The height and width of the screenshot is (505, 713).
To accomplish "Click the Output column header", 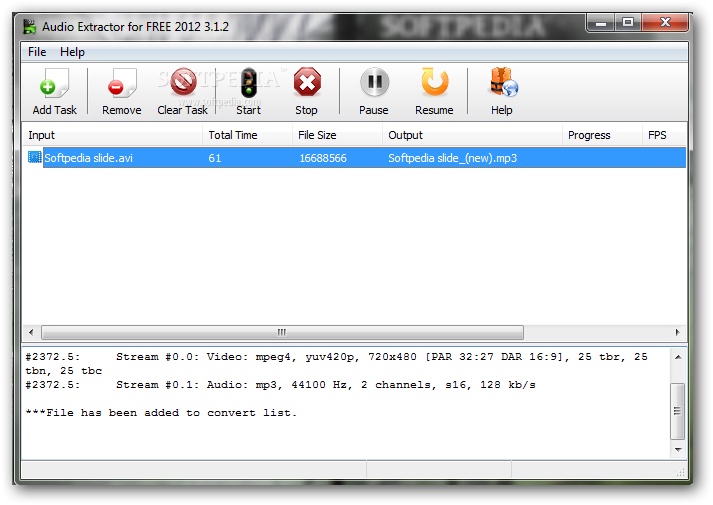I will [x=472, y=135].
